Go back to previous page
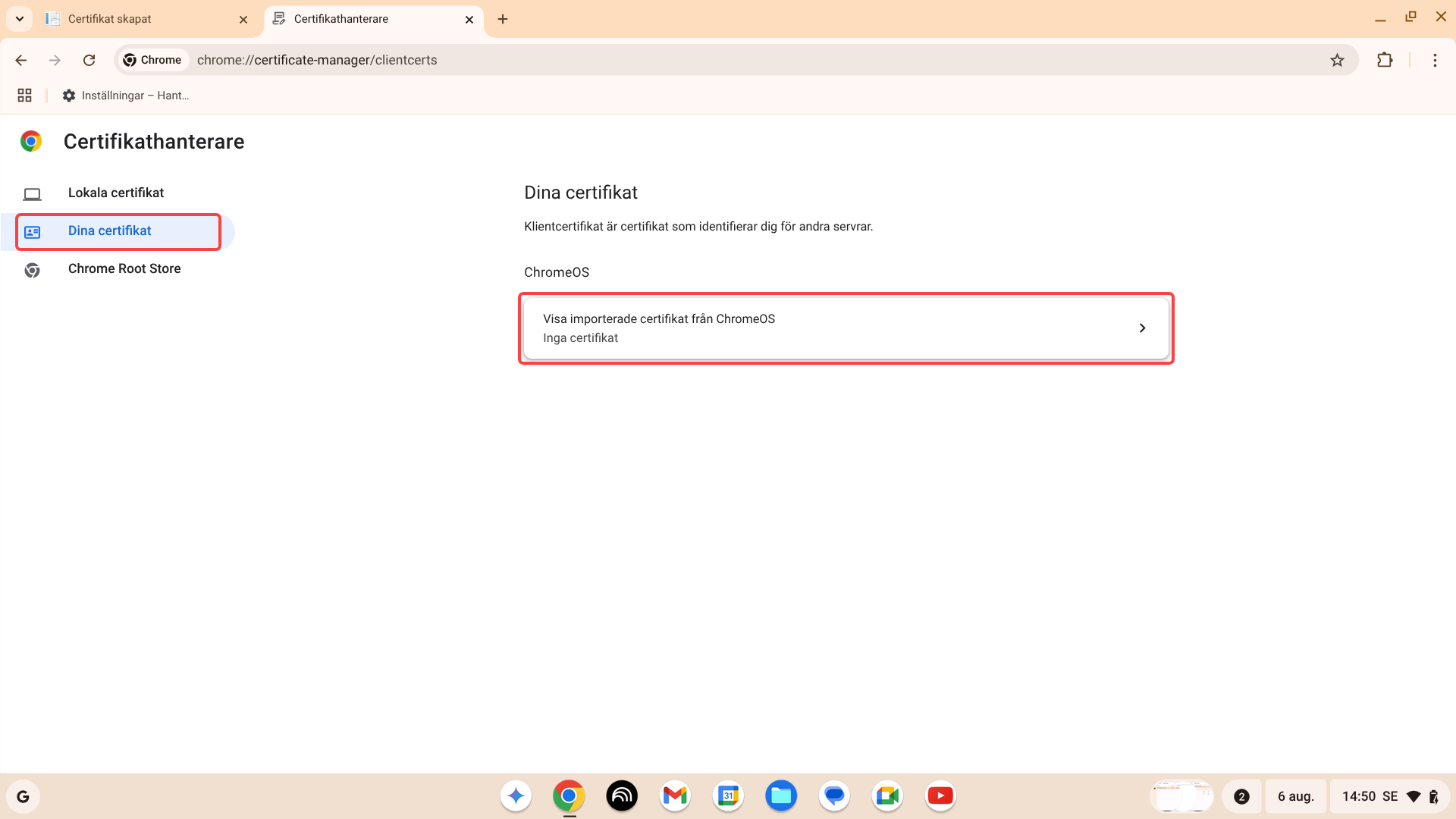 (21, 60)
